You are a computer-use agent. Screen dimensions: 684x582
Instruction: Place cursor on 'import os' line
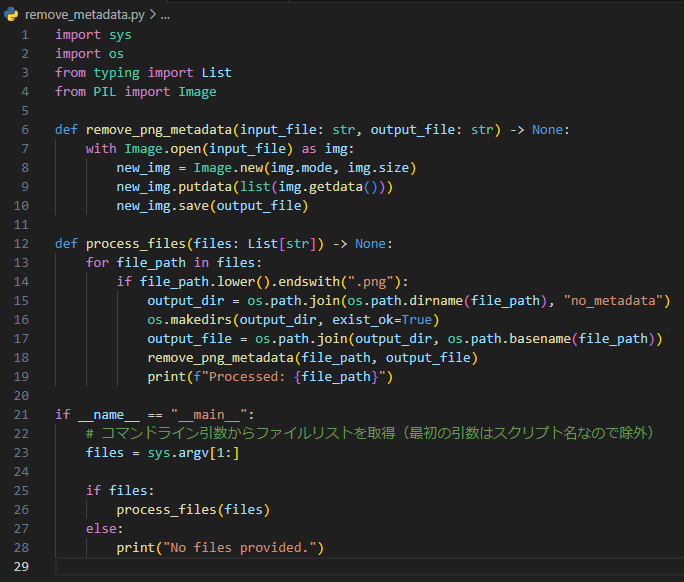[89, 54]
